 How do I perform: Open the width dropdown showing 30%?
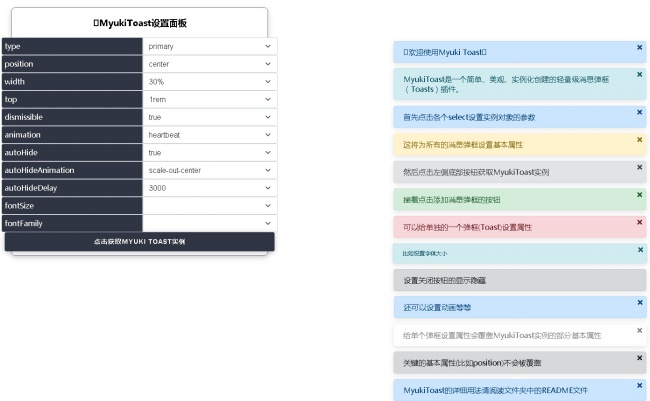[209, 82]
